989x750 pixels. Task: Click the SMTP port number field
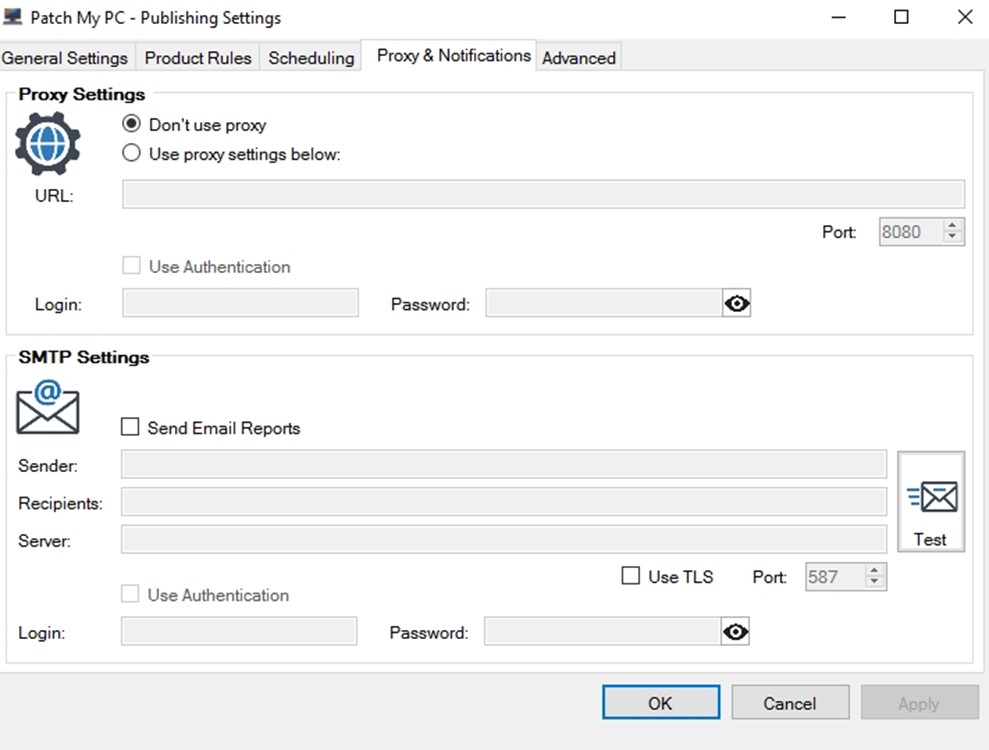(x=836, y=577)
